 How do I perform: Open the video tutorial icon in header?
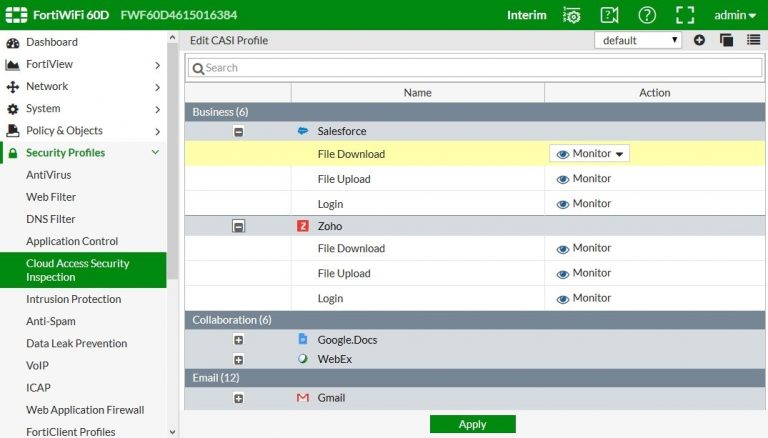[x=609, y=15]
